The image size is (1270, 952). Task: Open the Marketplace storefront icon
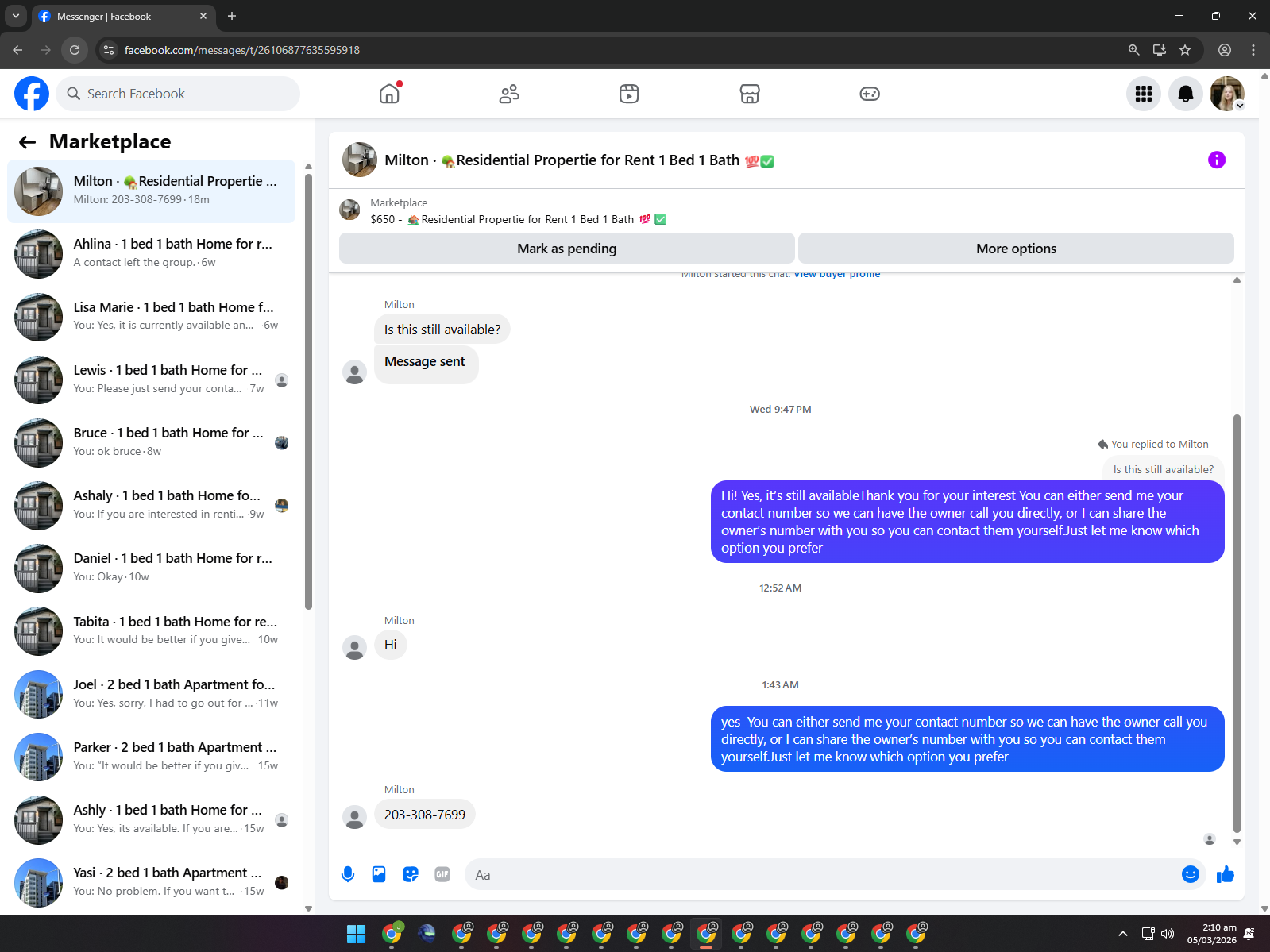(x=750, y=94)
